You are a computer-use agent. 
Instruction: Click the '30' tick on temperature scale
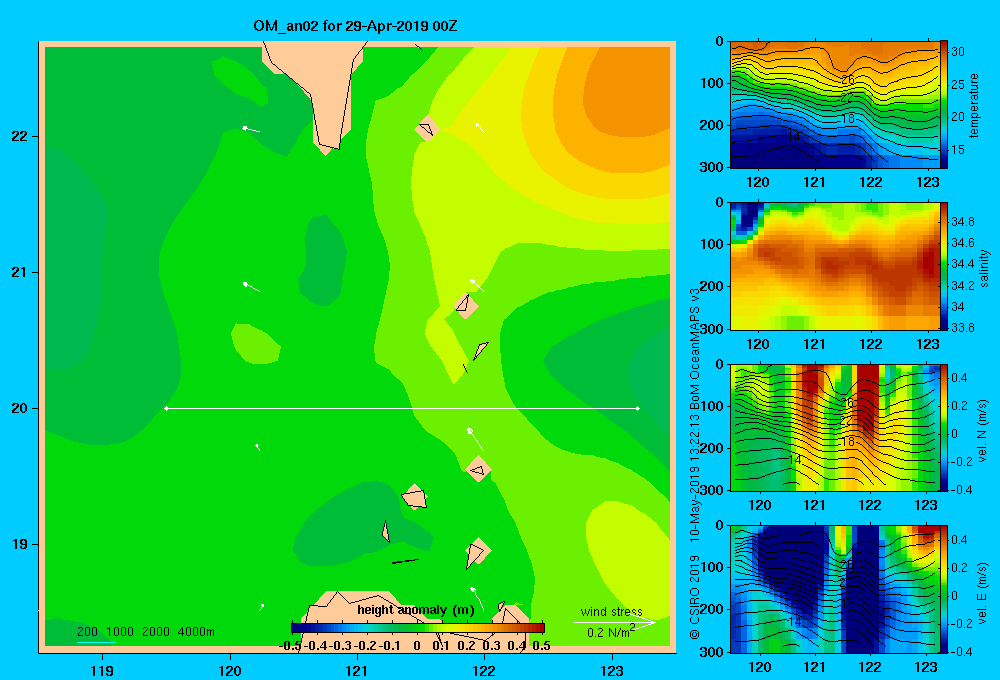click(x=958, y=52)
